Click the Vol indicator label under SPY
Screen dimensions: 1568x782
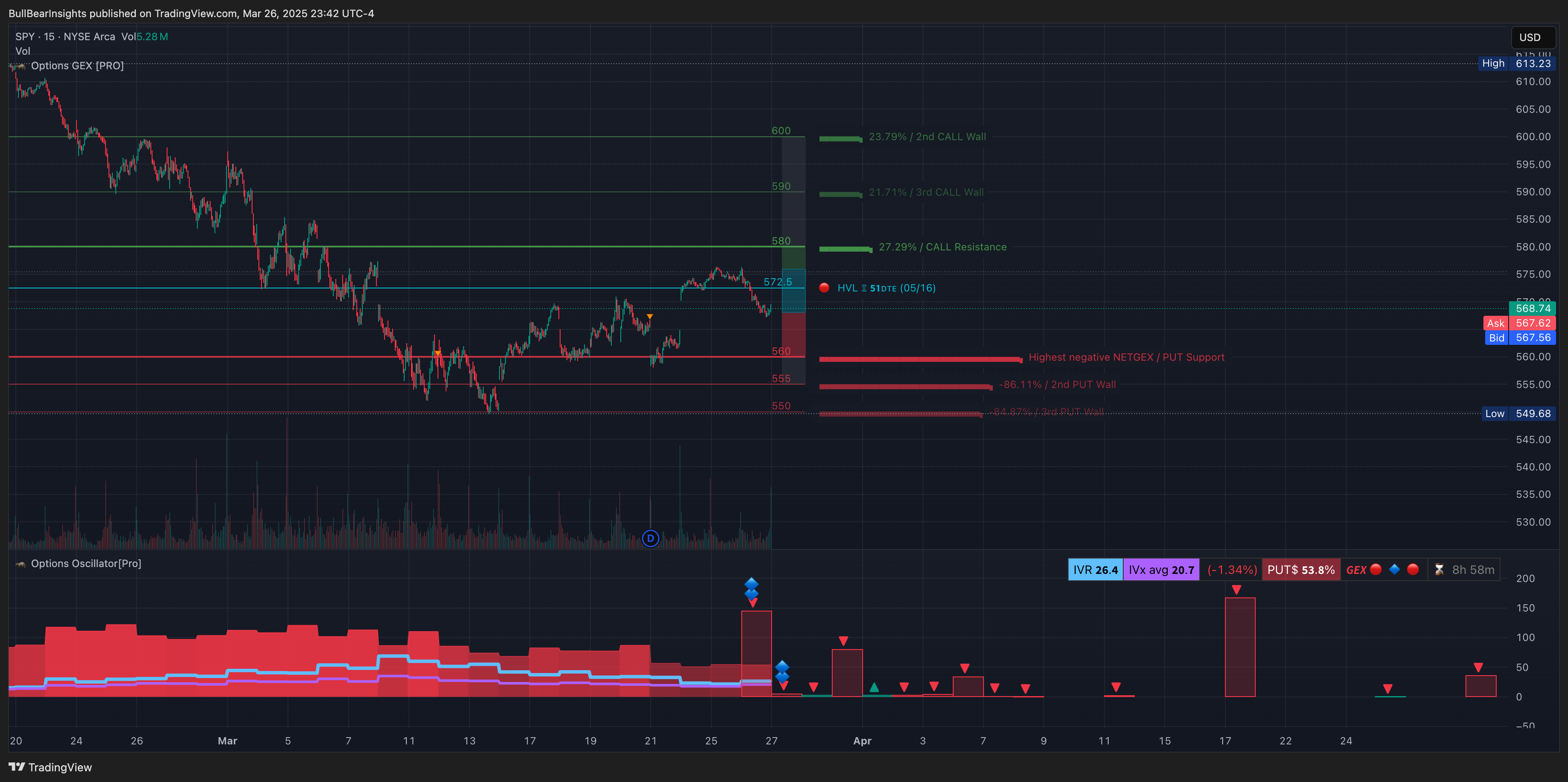(x=23, y=51)
